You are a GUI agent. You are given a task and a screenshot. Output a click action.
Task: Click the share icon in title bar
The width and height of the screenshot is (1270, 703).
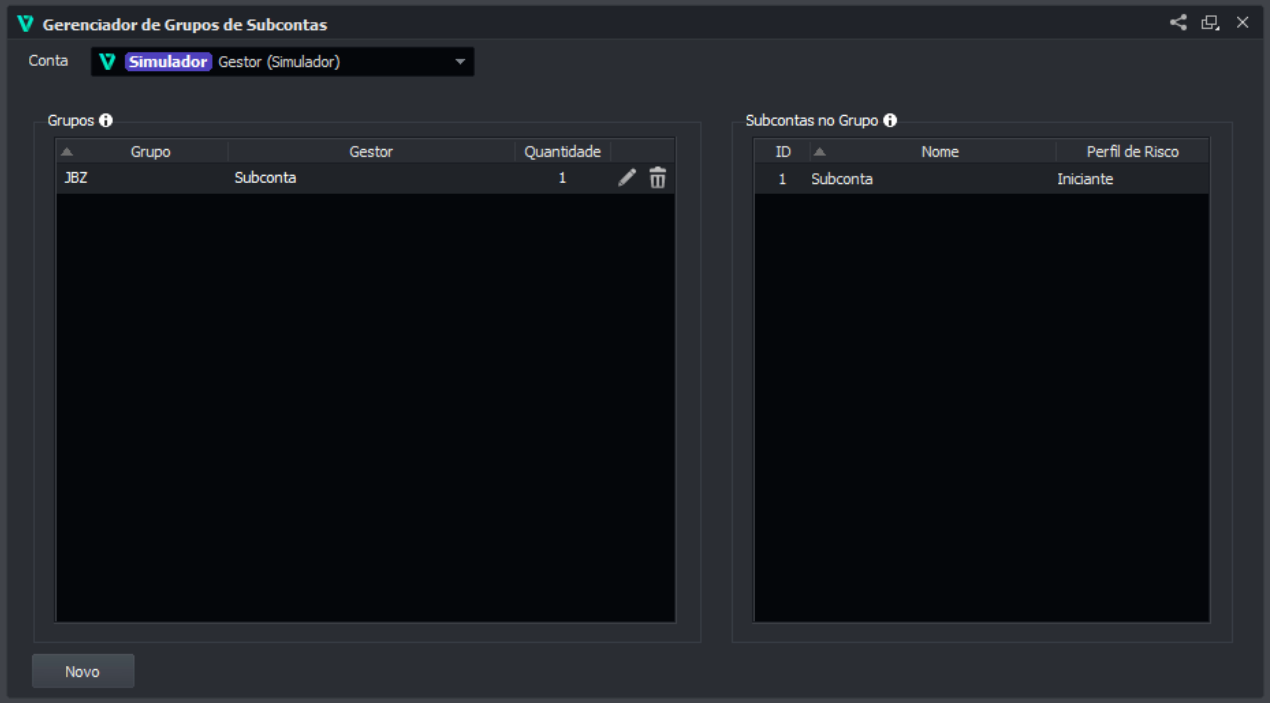1178,23
